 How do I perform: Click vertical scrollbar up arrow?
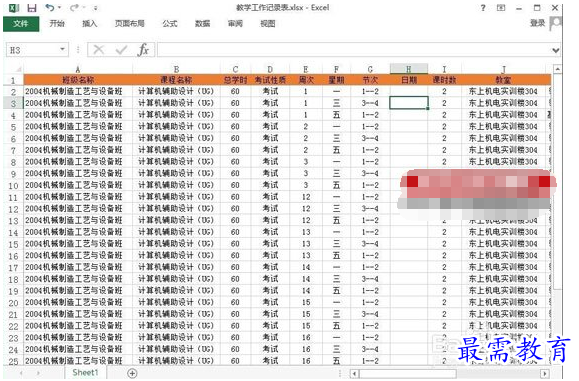[x=557, y=69]
